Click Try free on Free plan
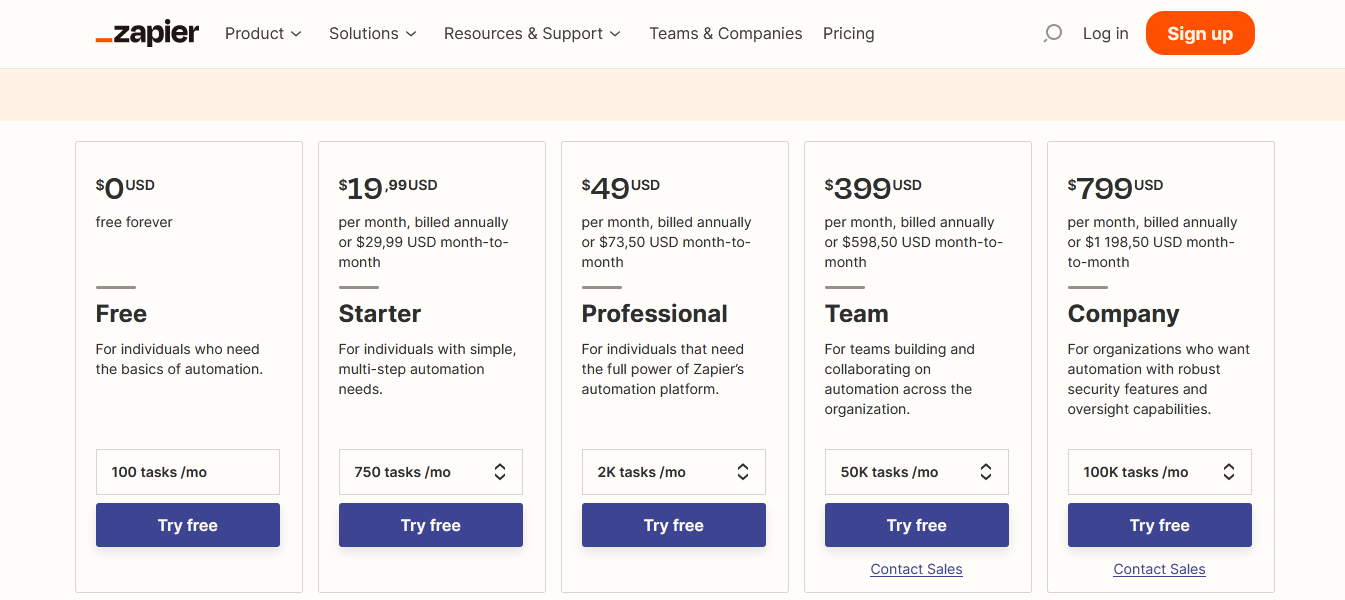The width and height of the screenshot is (1345, 600). point(188,525)
